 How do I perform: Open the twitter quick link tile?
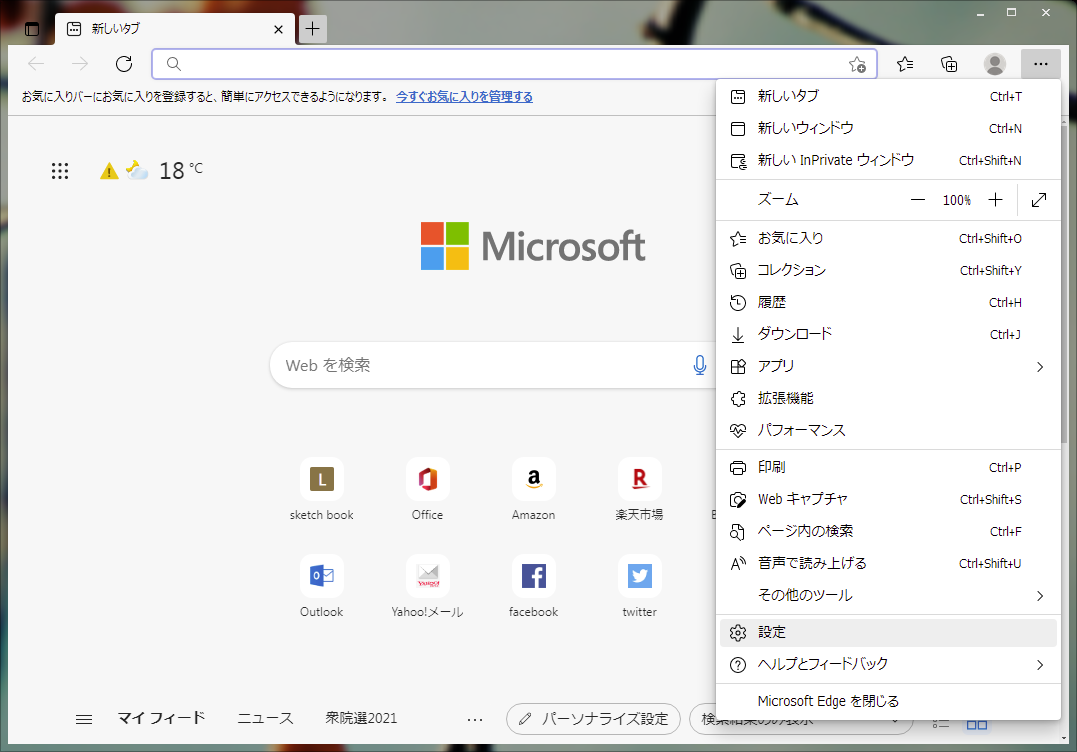point(639,586)
